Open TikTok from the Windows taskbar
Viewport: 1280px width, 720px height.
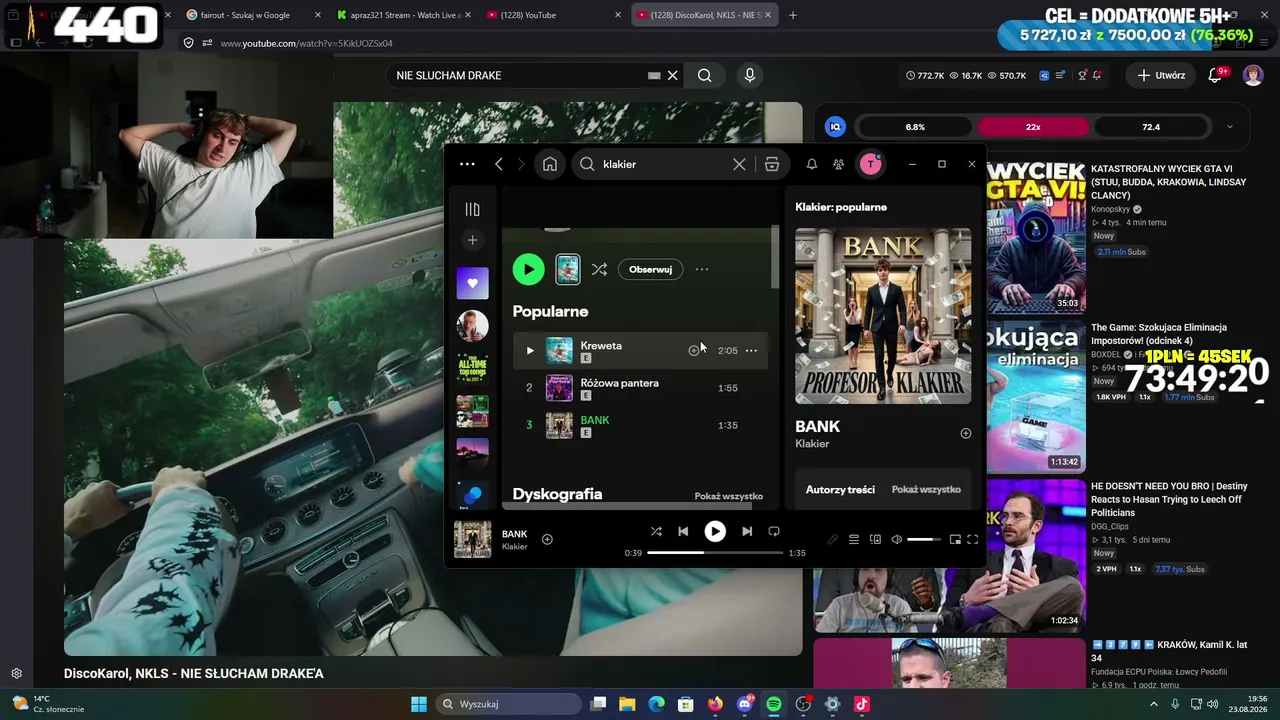(862, 704)
